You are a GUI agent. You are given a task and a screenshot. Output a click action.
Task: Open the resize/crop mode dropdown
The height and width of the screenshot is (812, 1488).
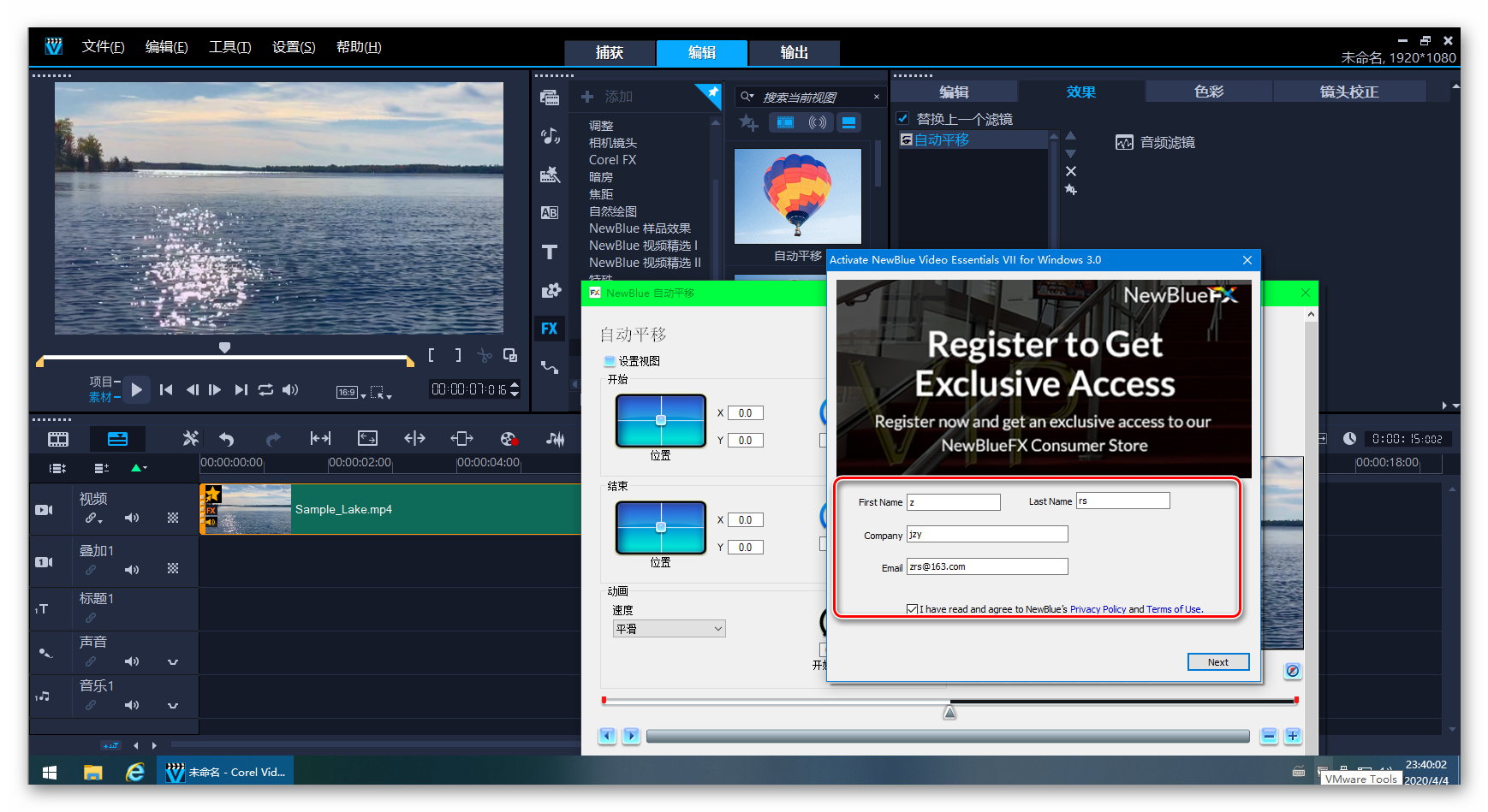coord(381,393)
